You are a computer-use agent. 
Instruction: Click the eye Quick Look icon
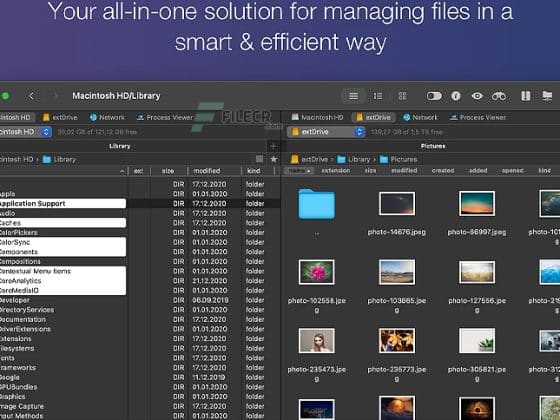477,96
